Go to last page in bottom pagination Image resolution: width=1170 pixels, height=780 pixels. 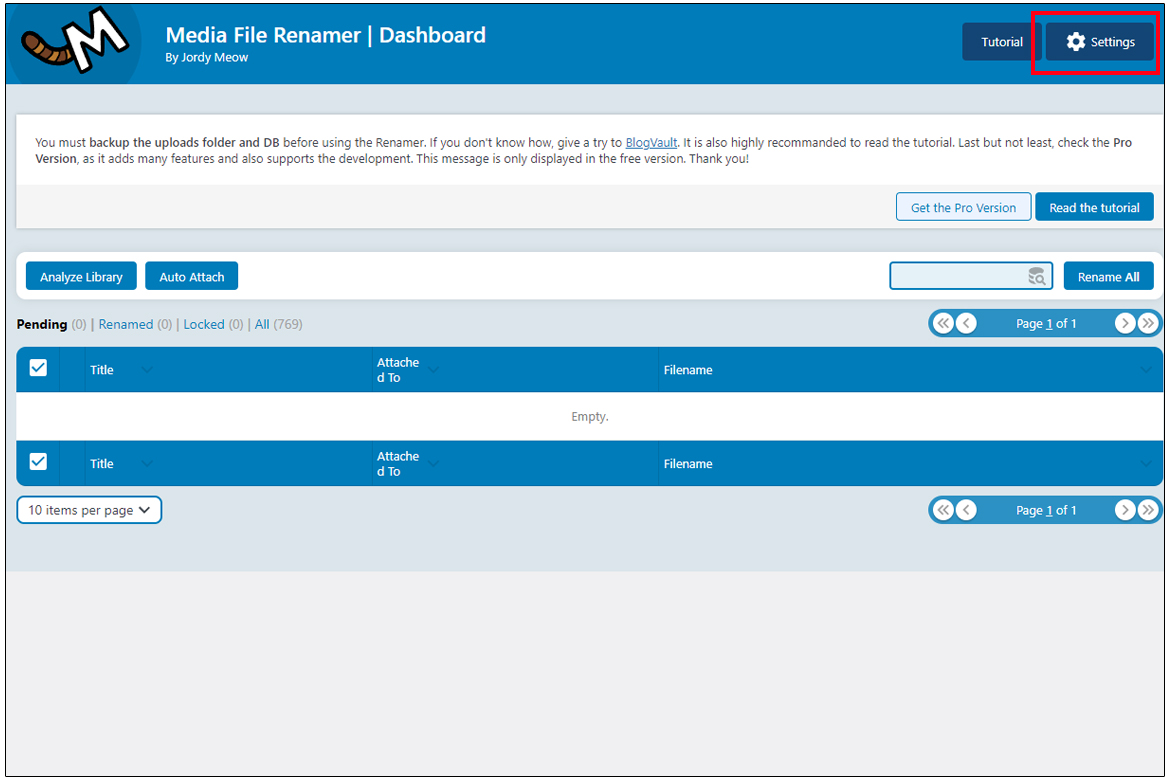[1148, 510]
